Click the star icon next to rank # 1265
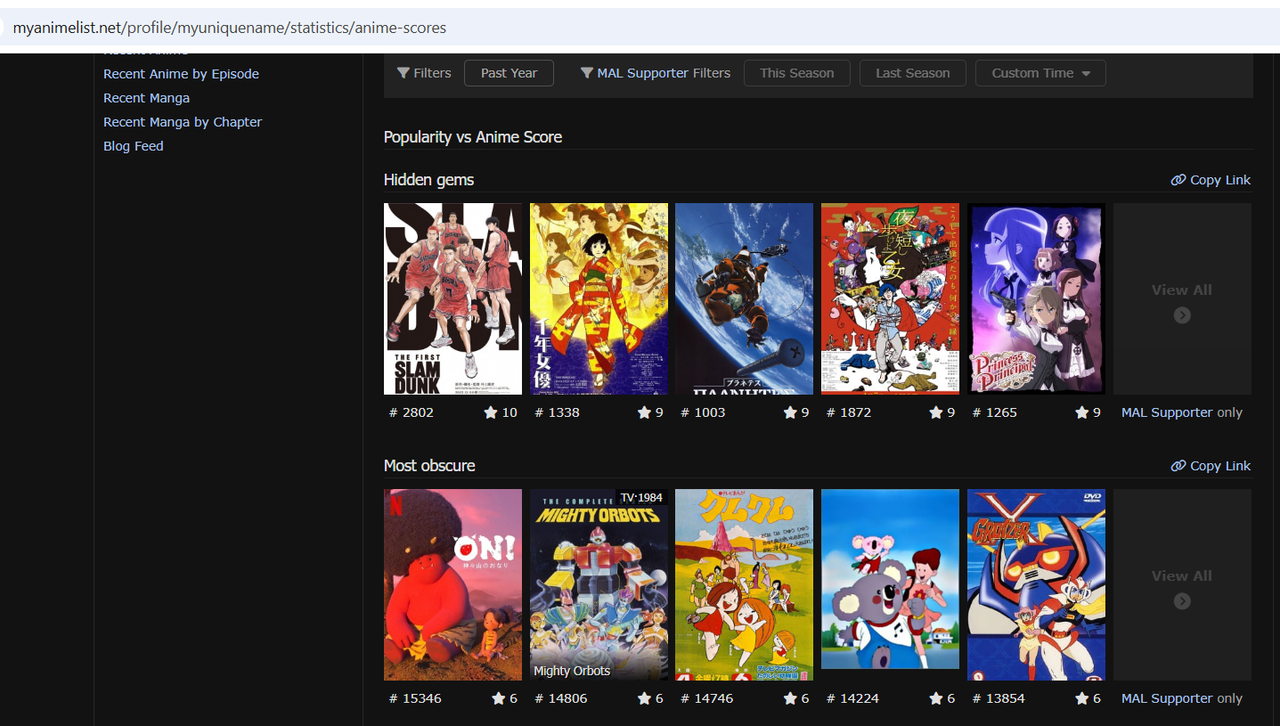 pos(1082,412)
